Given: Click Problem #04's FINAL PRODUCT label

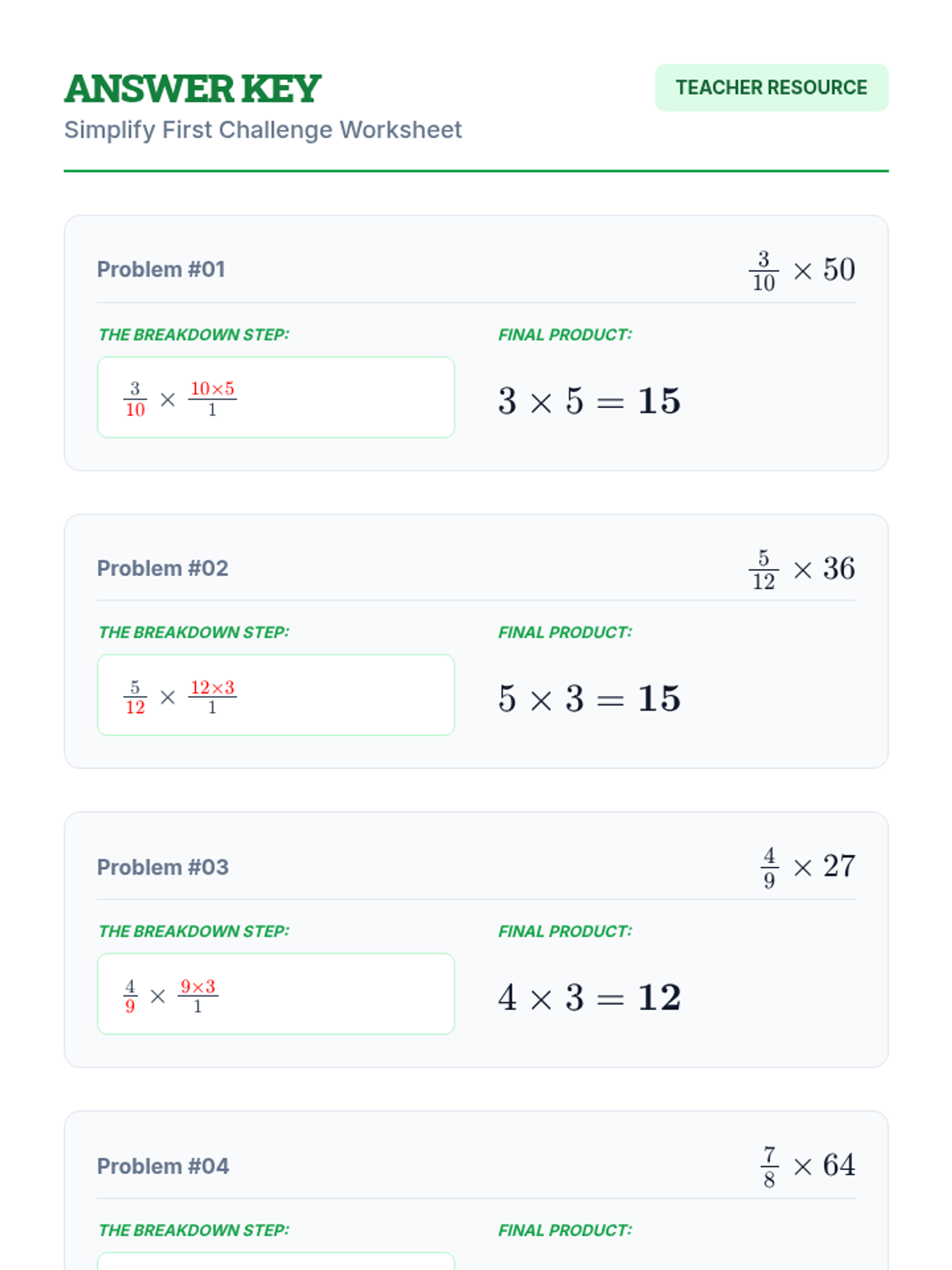Looking at the screenshot, I should [565, 1230].
